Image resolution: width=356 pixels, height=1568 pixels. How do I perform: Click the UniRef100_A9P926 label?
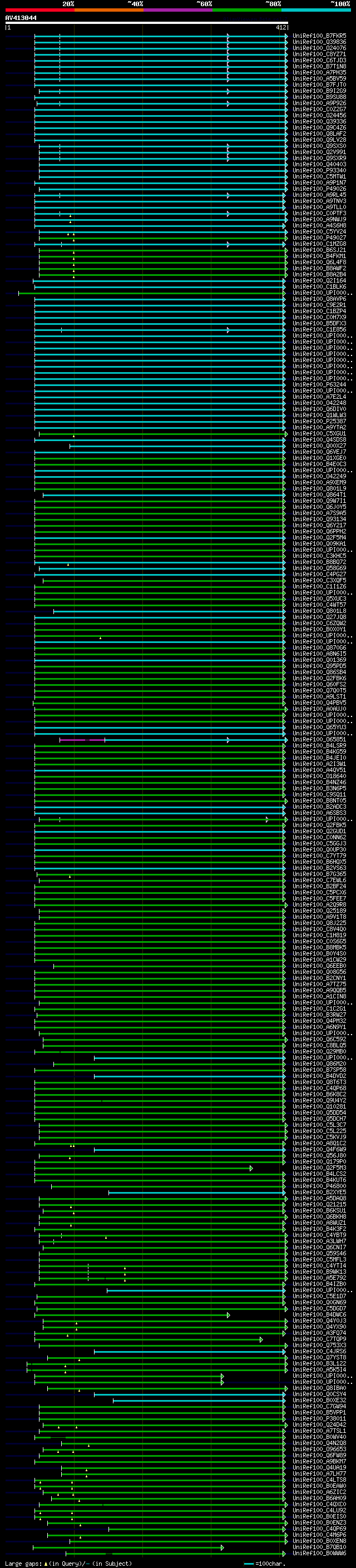[x=319, y=103]
